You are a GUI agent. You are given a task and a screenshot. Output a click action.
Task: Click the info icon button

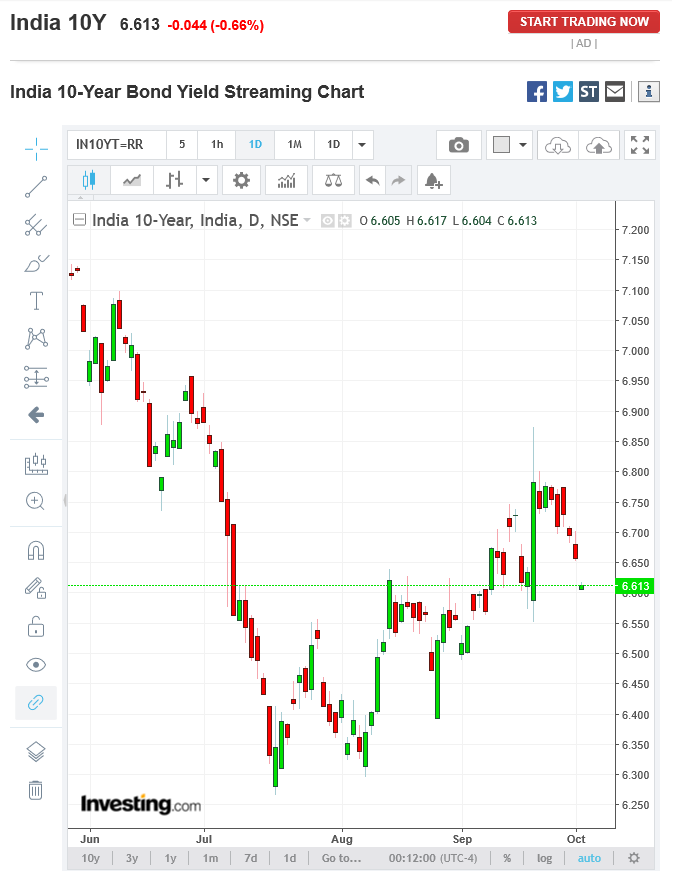click(x=648, y=92)
